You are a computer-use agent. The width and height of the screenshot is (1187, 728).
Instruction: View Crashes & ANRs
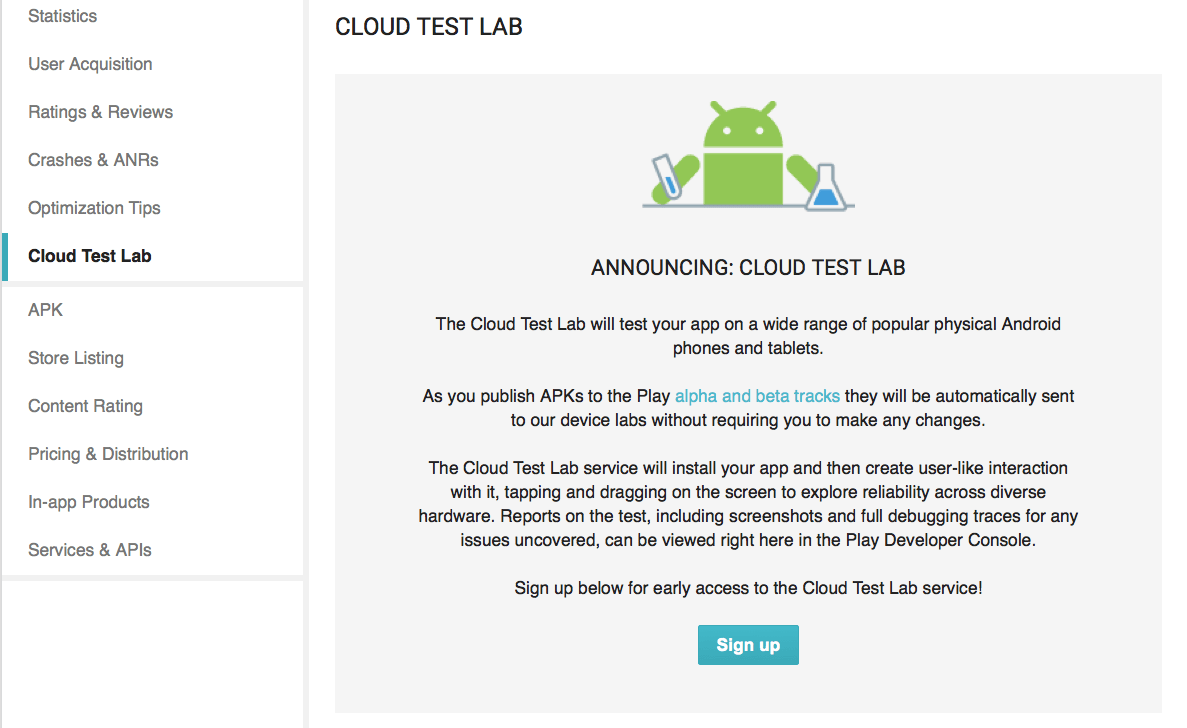[93, 160]
